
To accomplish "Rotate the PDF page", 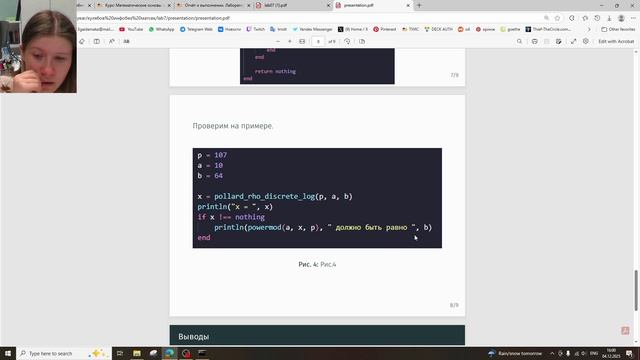I will click(347, 41).
